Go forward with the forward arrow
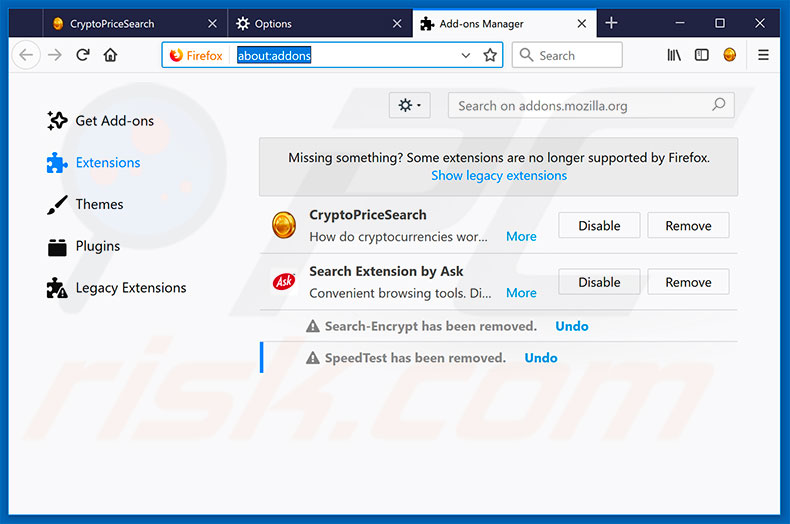790x524 pixels. 55,55
